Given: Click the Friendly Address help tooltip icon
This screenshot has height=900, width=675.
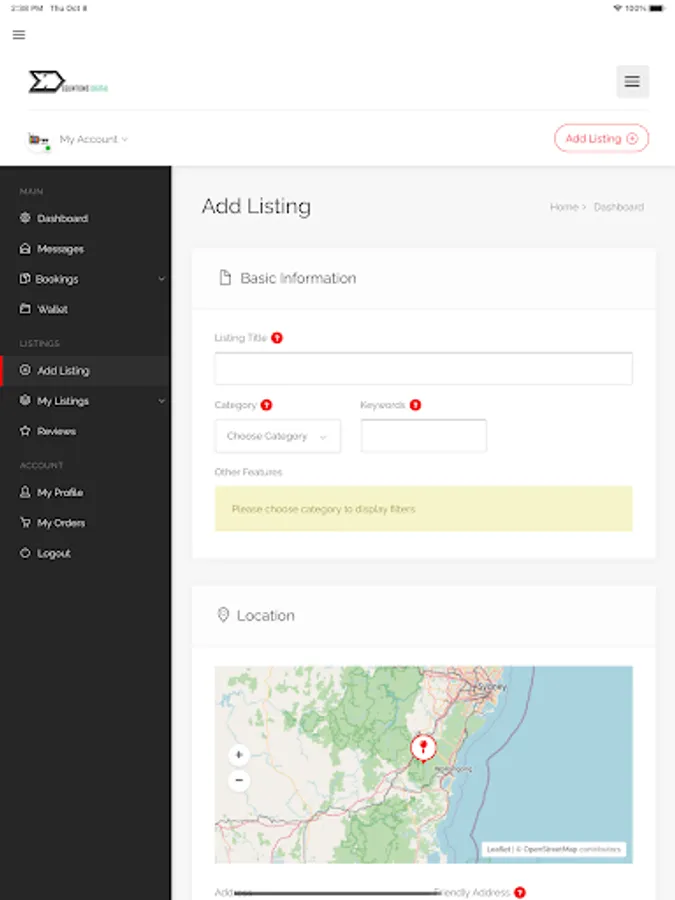Looking at the screenshot, I should pyautogui.click(x=519, y=892).
